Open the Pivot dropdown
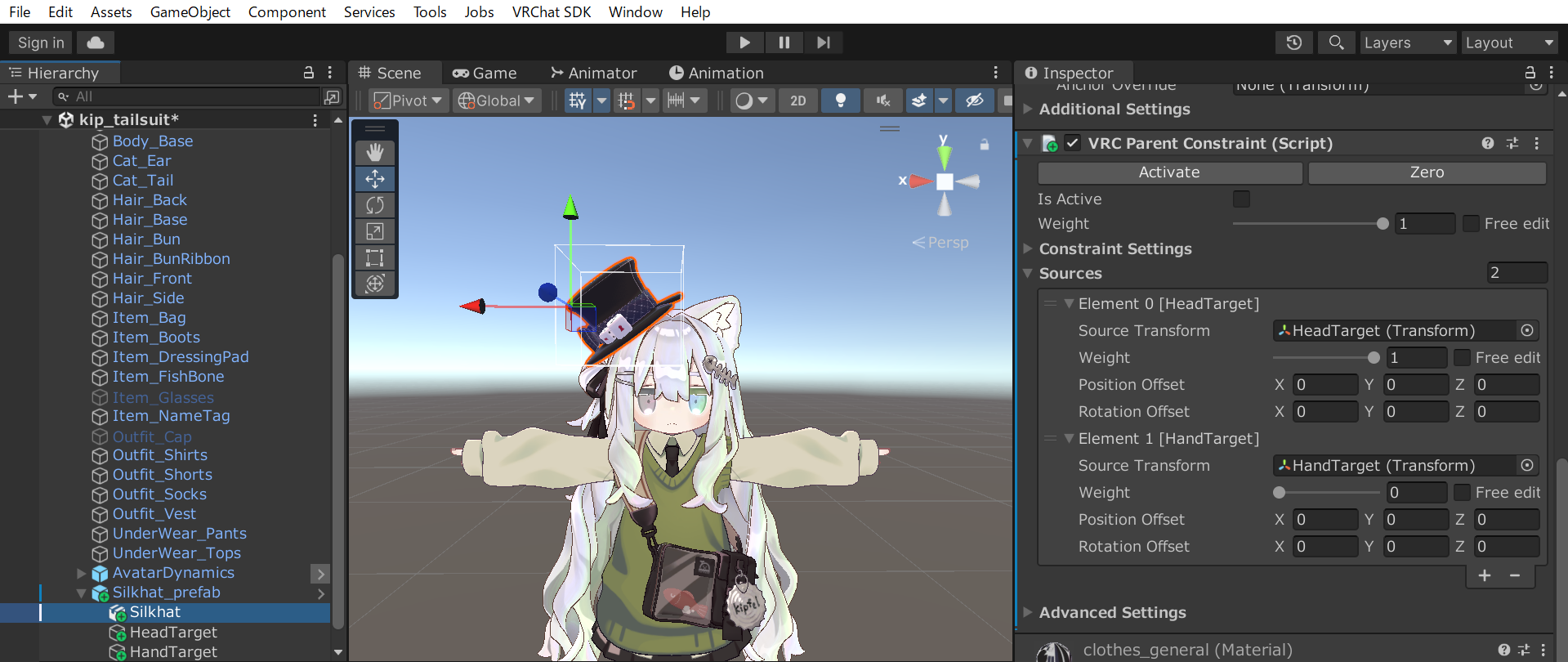Image resolution: width=1568 pixels, height=662 pixels. pos(407,101)
